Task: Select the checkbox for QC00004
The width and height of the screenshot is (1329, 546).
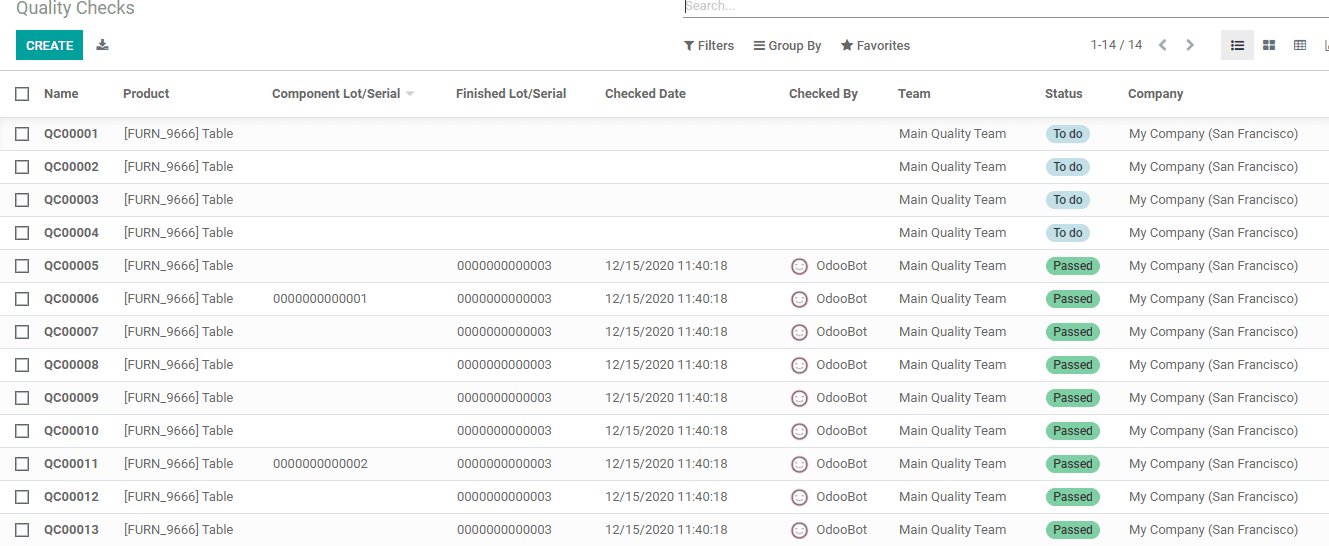Action: (x=22, y=233)
